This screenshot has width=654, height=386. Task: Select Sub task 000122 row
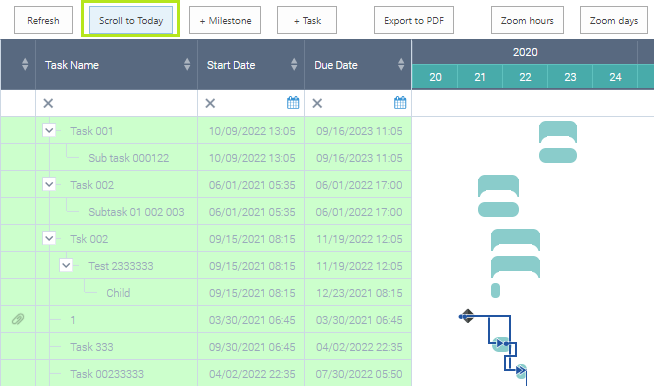(x=206, y=158)
